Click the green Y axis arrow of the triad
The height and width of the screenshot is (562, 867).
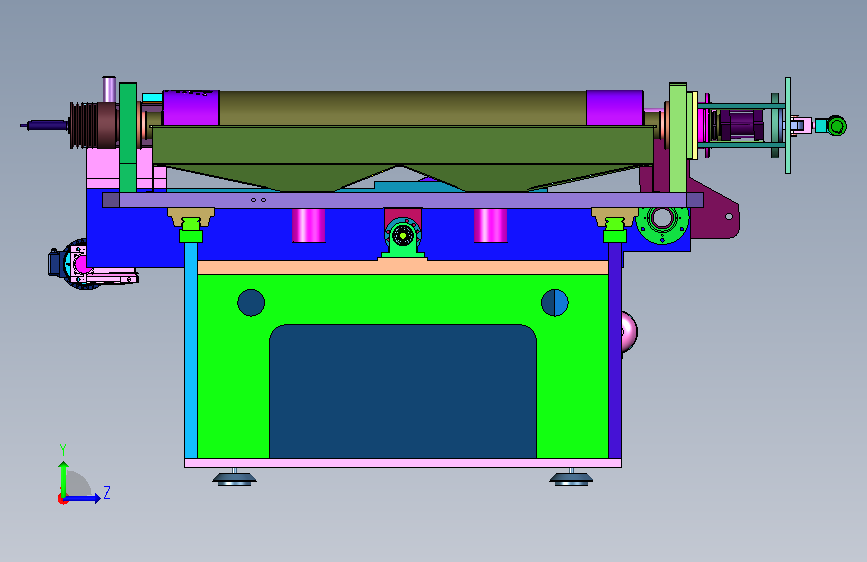click(64, 479)
